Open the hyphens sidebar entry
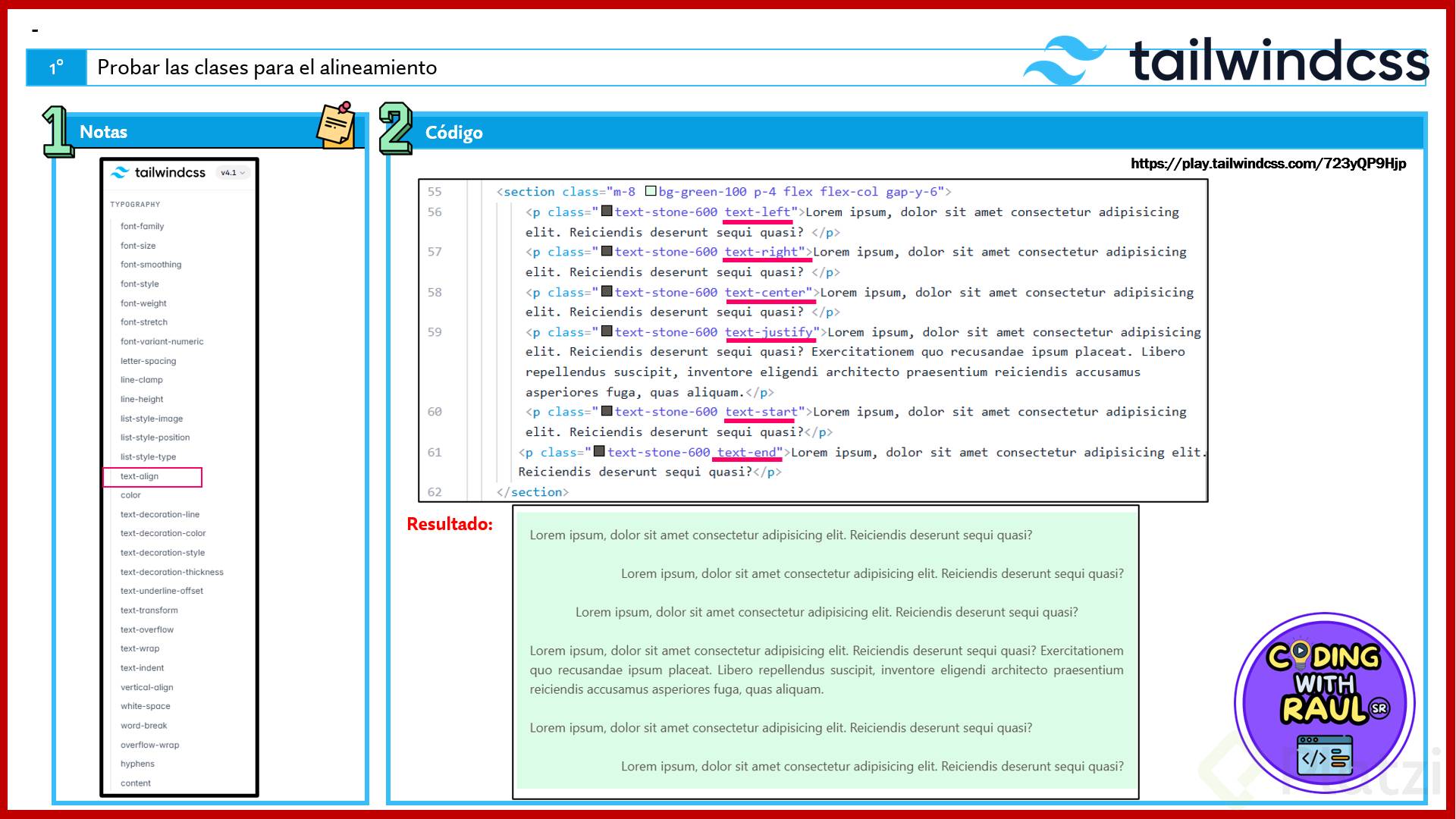This screenshot has width=1456, height=819. (x=137, y=764)
